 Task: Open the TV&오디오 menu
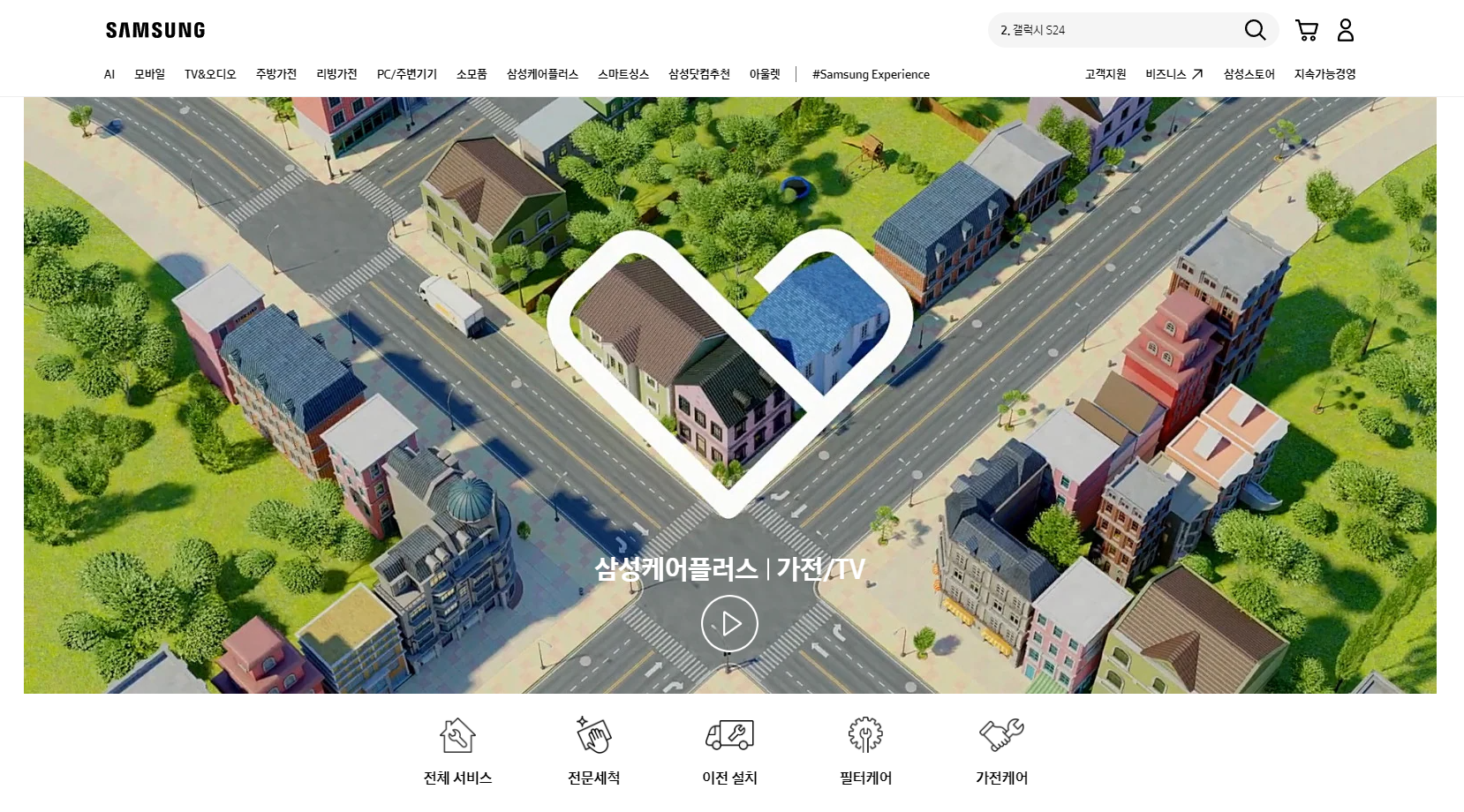(x=210, y=74)
